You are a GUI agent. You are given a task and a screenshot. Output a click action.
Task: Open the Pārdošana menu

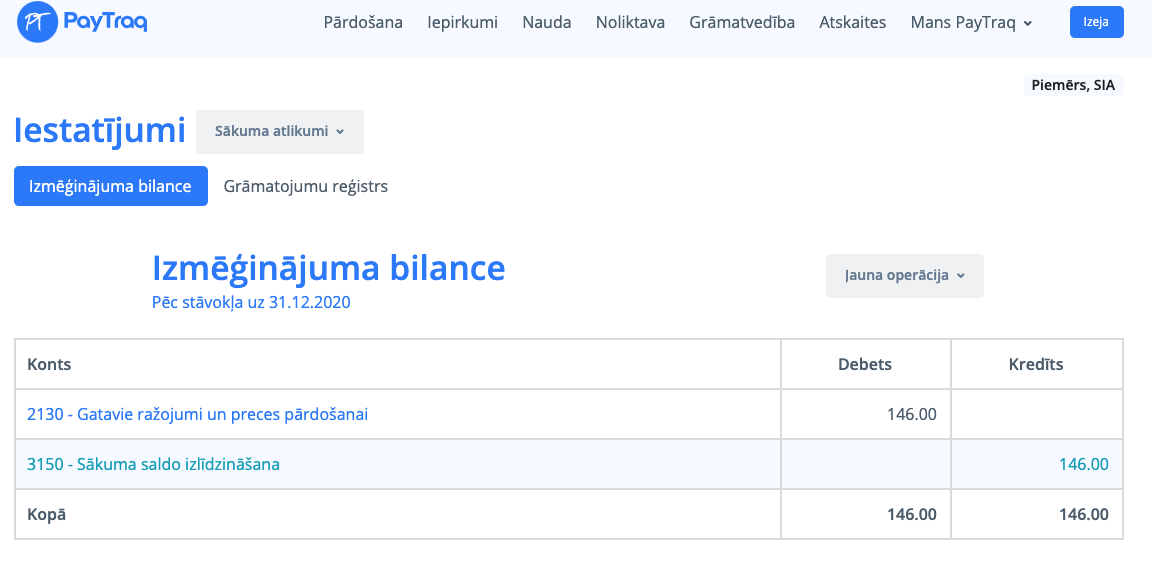[363, 22]
